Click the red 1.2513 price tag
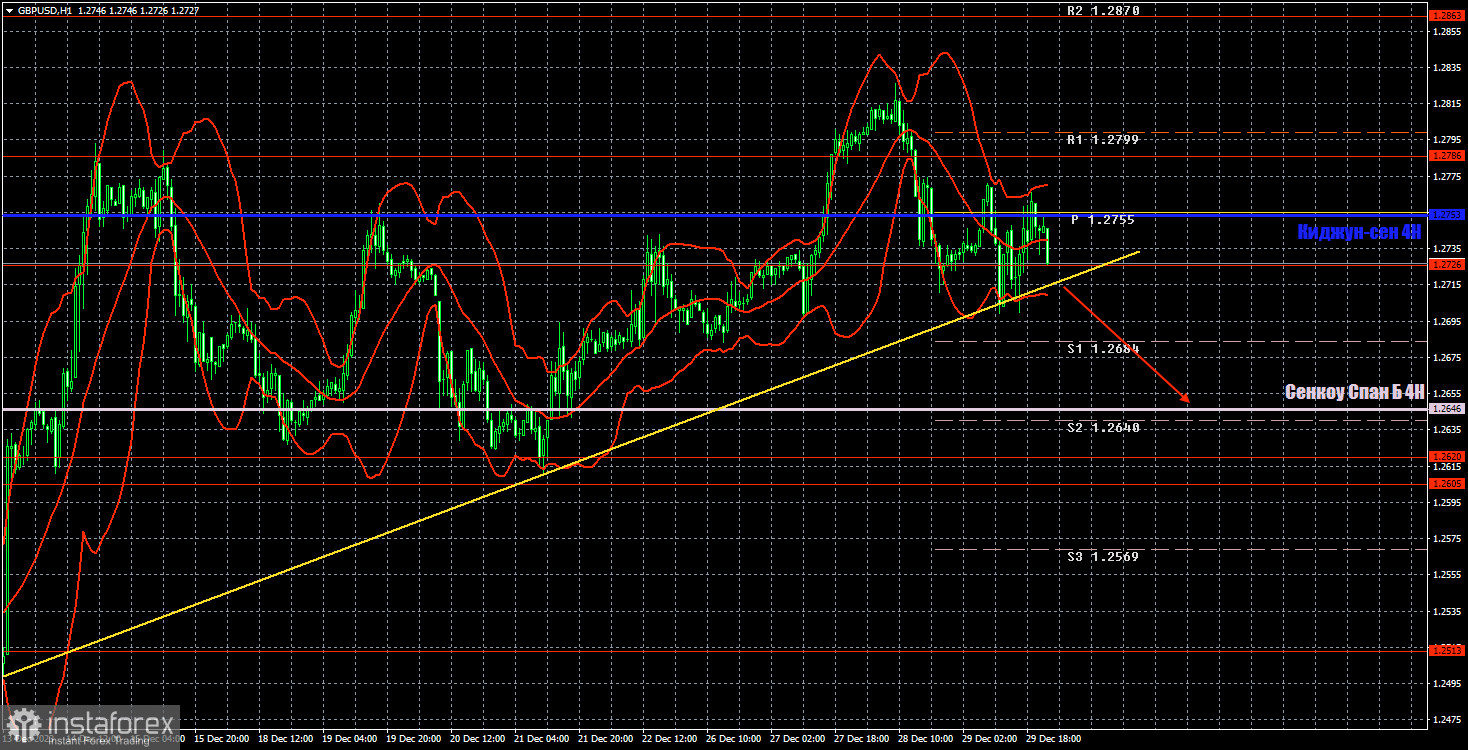 tap(1448, 650)
